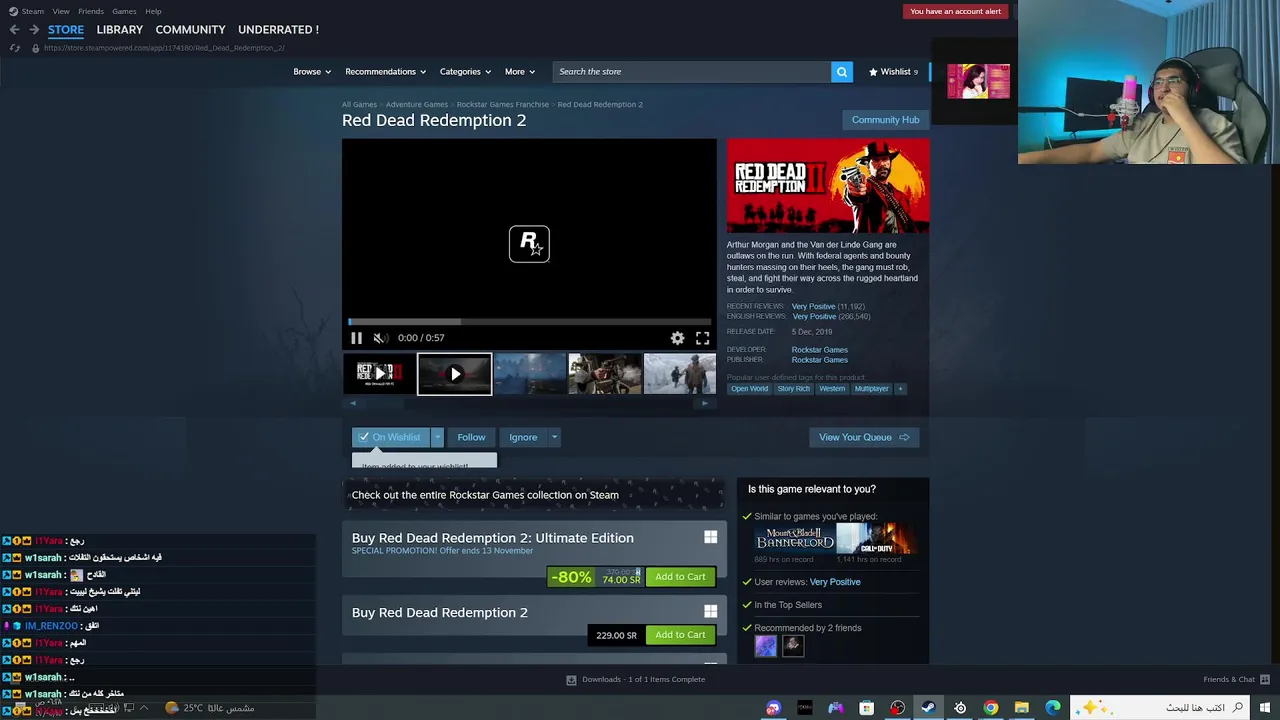Expand the Recommendations menu
Screen dimensions: 1280x720
click(385, 72)
